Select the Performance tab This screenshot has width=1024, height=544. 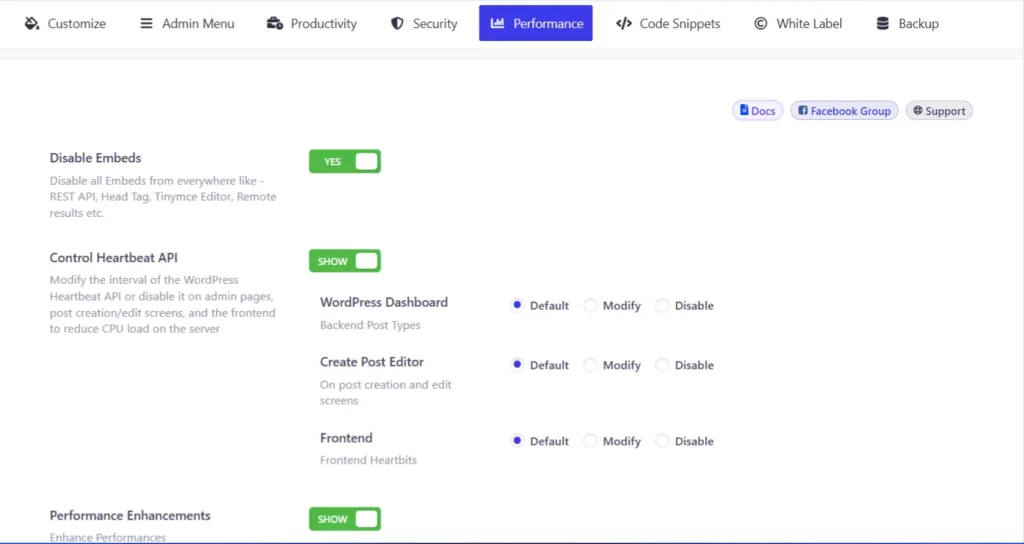(x=536, y=24)
